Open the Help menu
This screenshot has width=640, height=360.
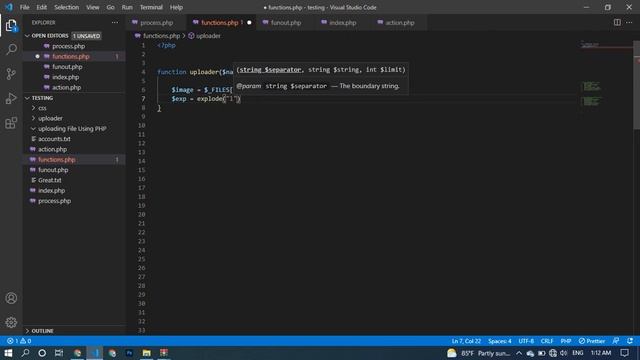(x=176, y=7)
